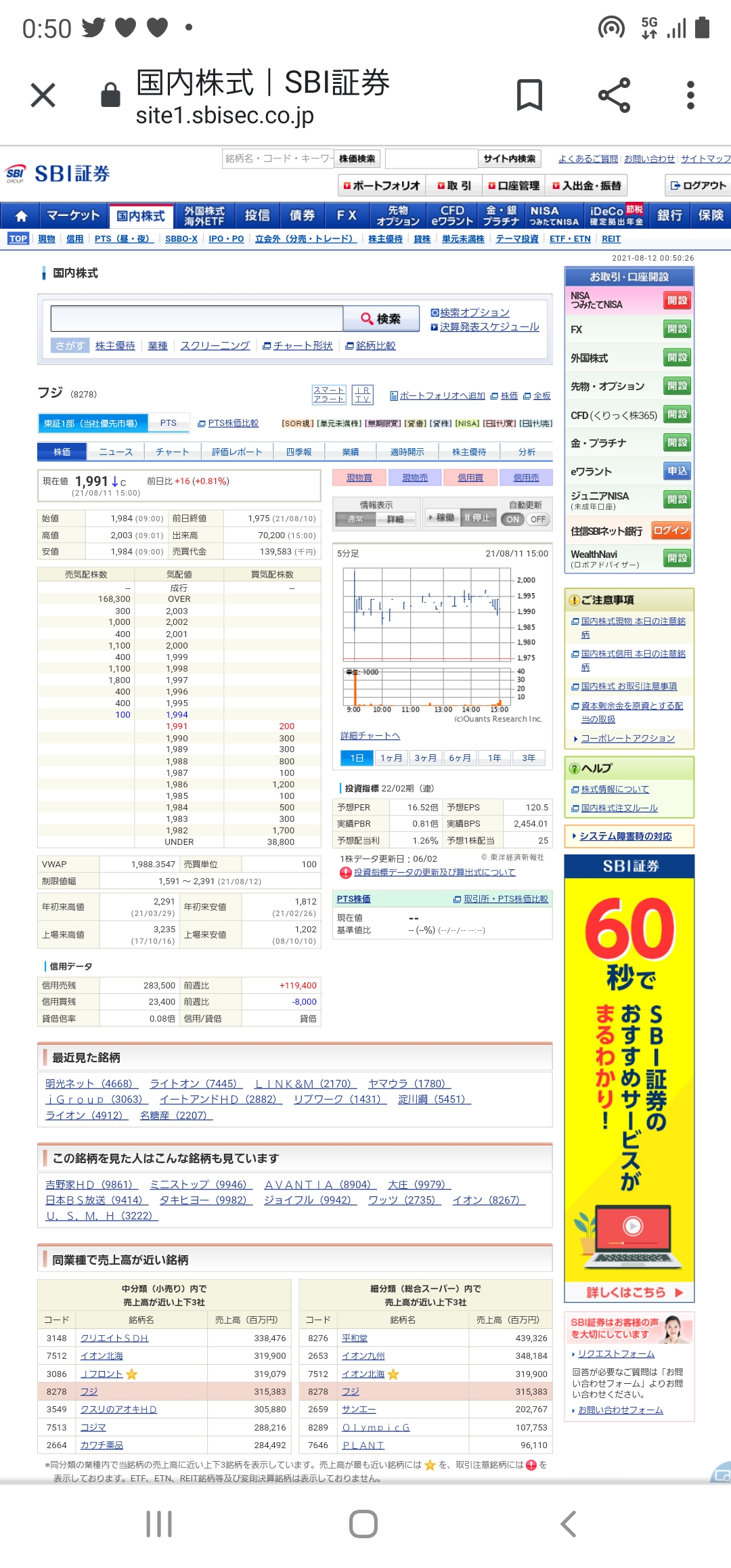Click the 現物買 order button
This screenshot has height=1568, width=731.
tap(359, 477)
